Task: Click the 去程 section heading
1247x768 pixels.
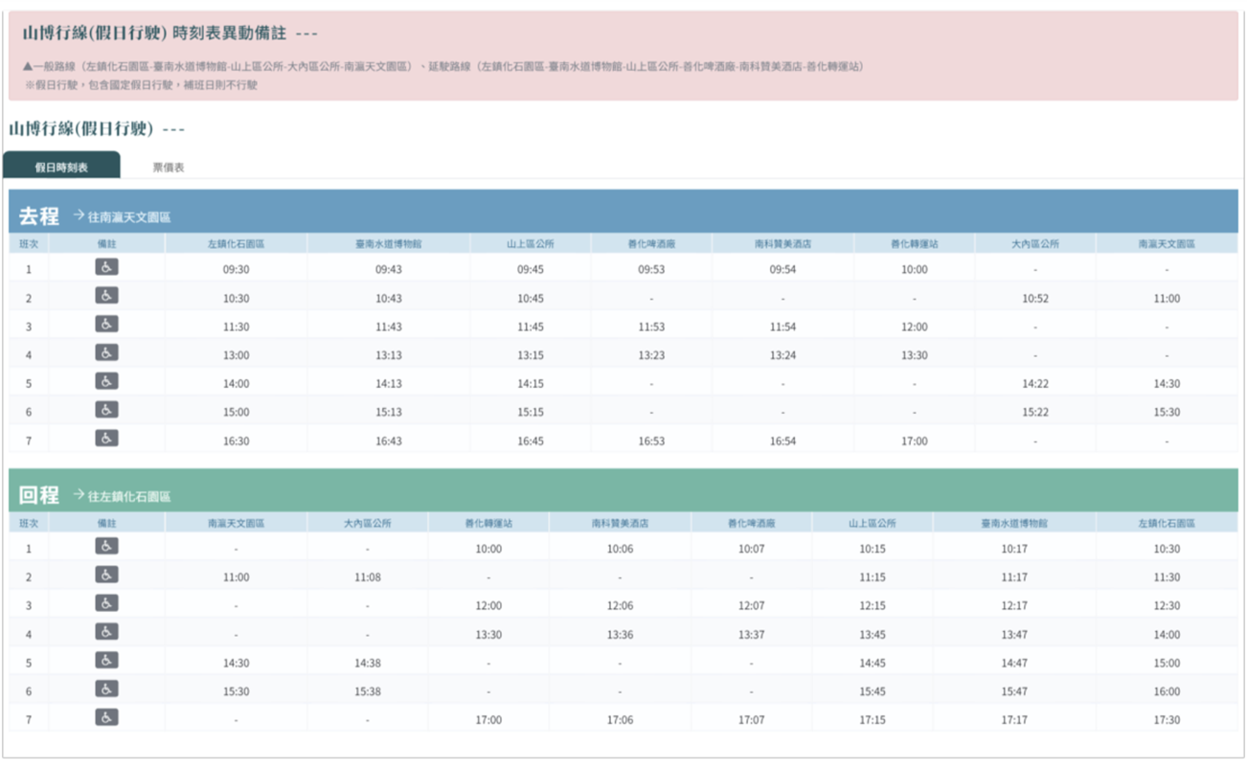Action: point(40,215)
